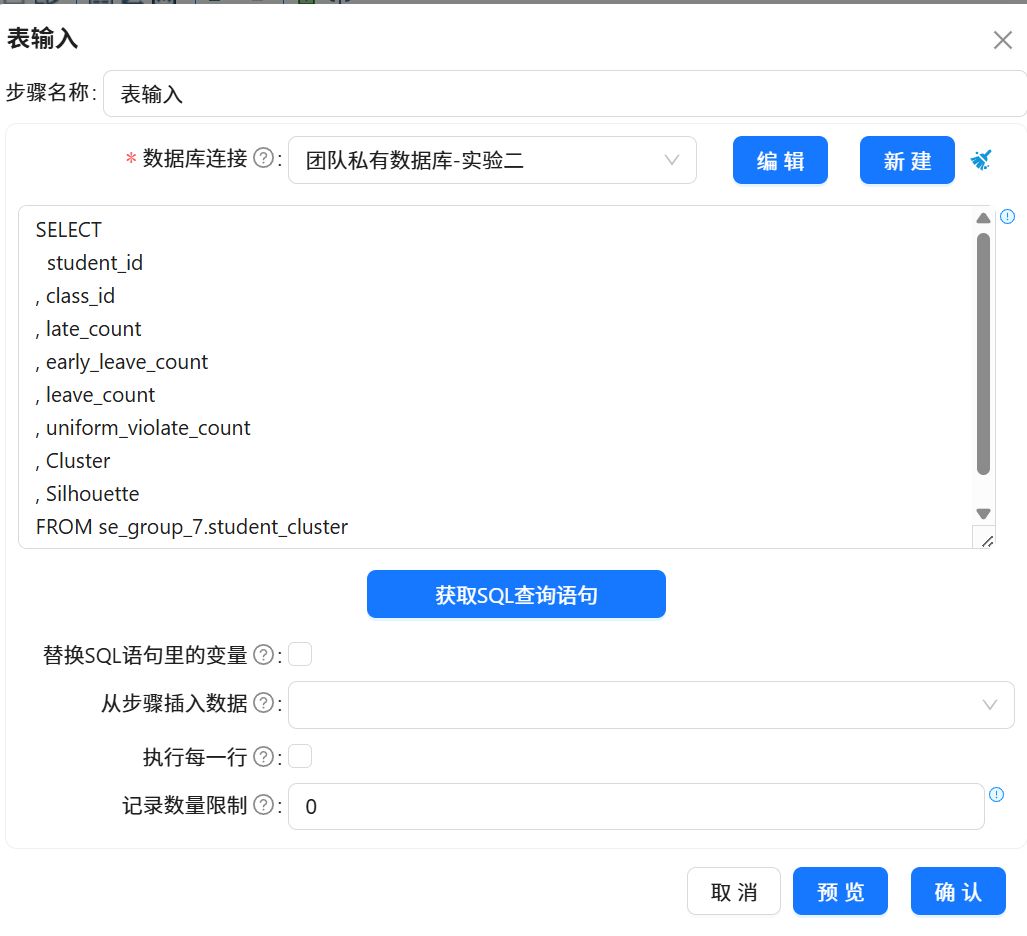Open the 数据库连接 dropdown
Screen dimensions: 1027x936
click(x=492, y=160)
